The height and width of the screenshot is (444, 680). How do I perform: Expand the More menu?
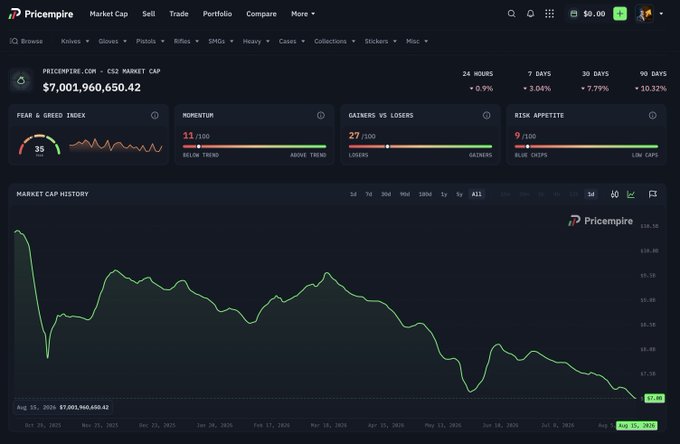303,14
